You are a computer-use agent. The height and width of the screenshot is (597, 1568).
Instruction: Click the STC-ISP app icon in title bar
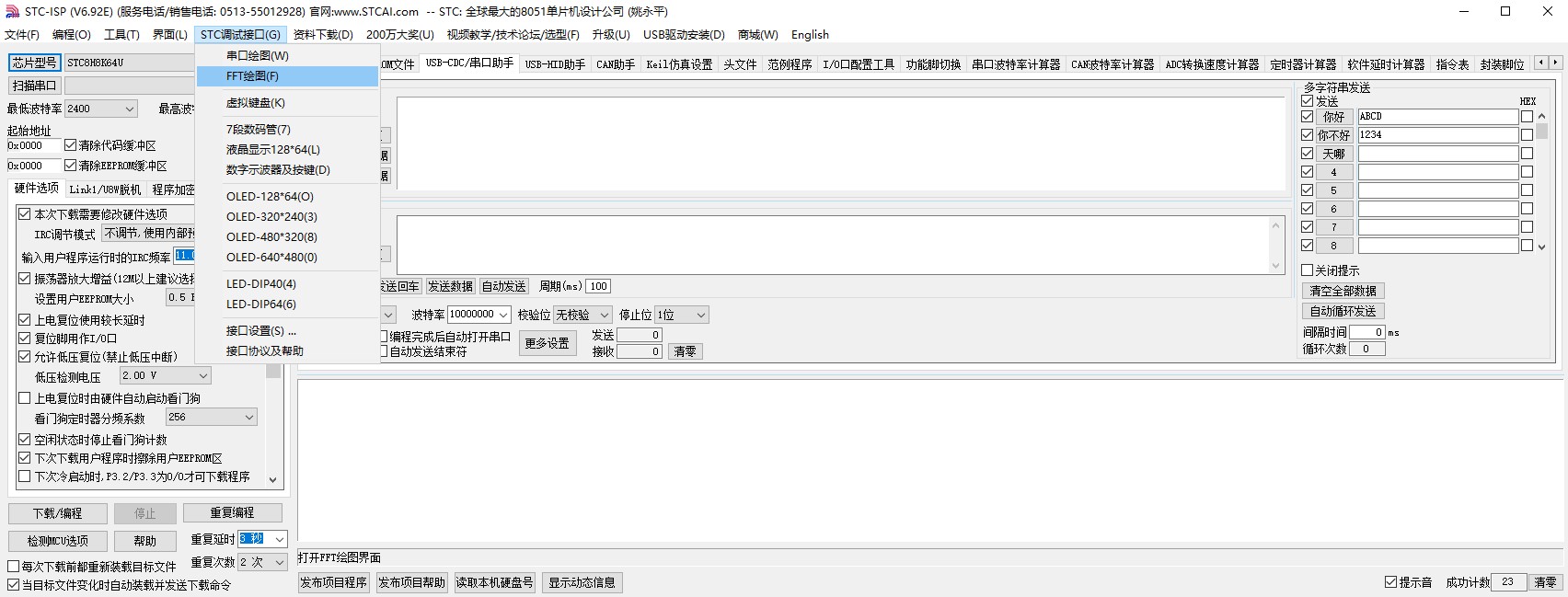(x=11, y=11)
